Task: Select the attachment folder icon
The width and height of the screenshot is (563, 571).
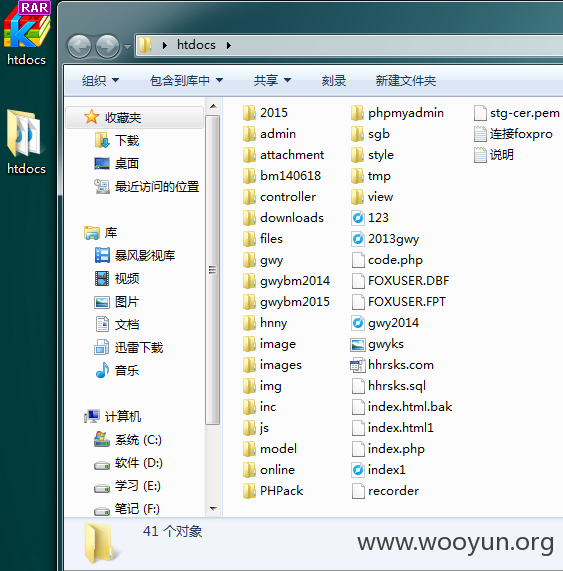Action: (x=249, y=155)
